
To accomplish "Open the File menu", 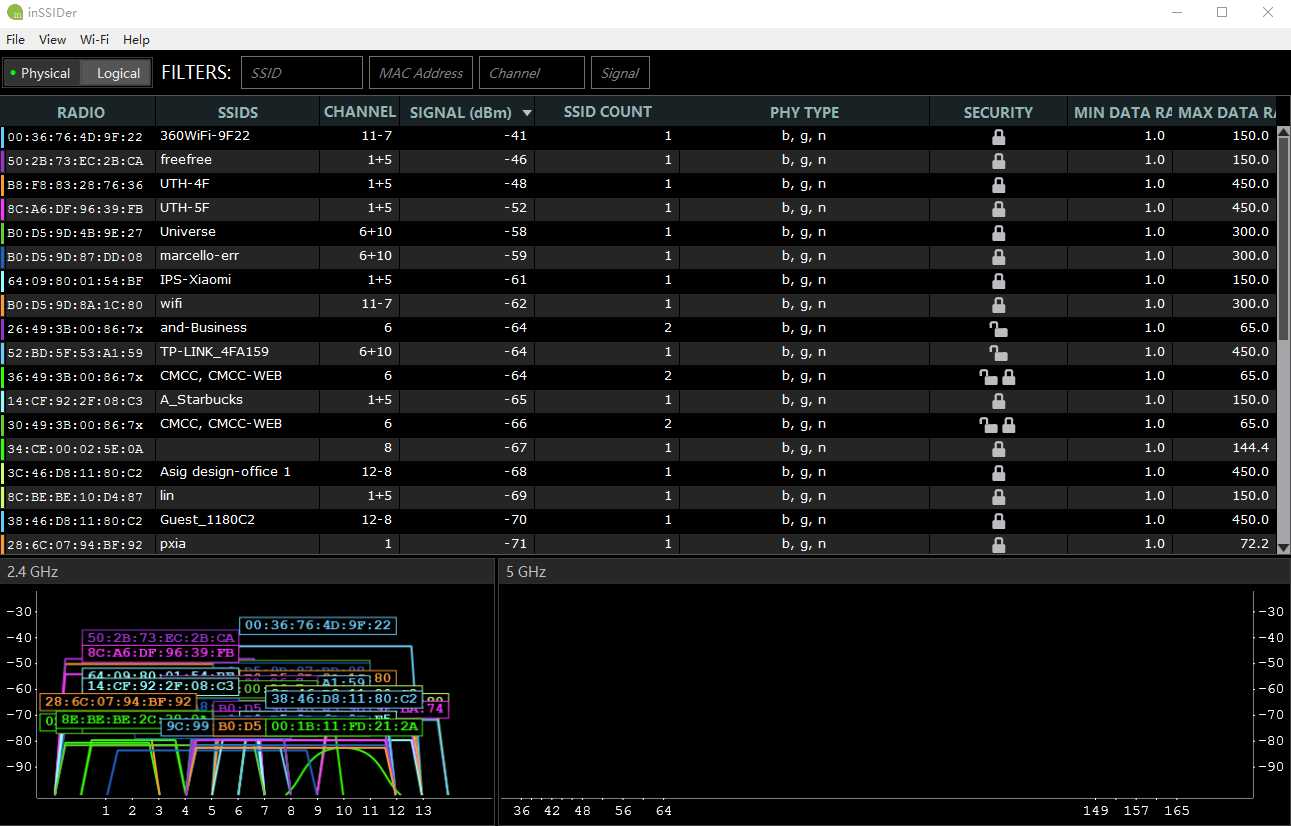I will point(15,40).
